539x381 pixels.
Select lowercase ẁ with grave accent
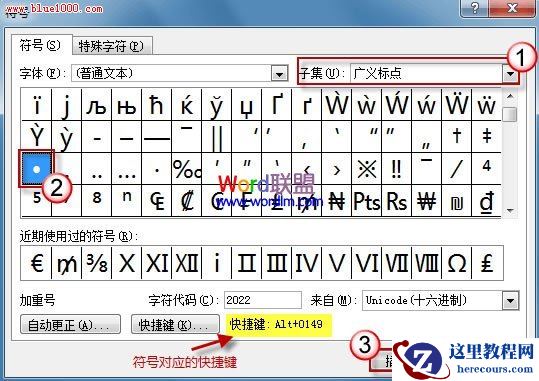pos(366,105)
